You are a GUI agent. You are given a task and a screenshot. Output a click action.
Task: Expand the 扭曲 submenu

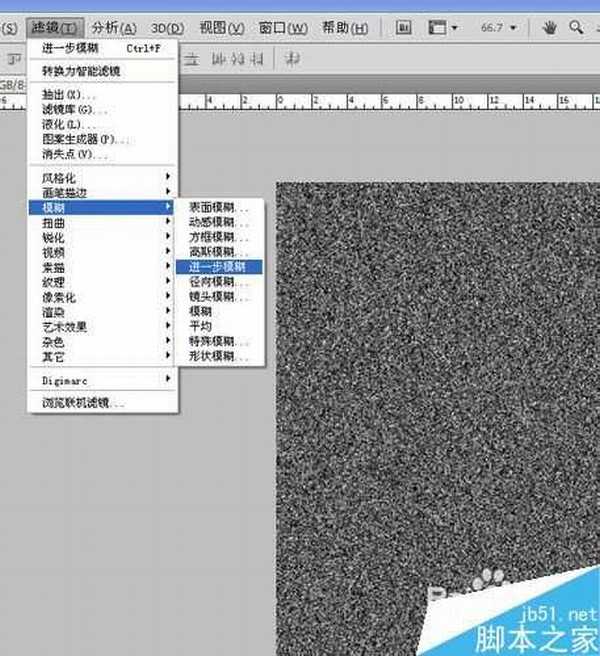(103, 223)
